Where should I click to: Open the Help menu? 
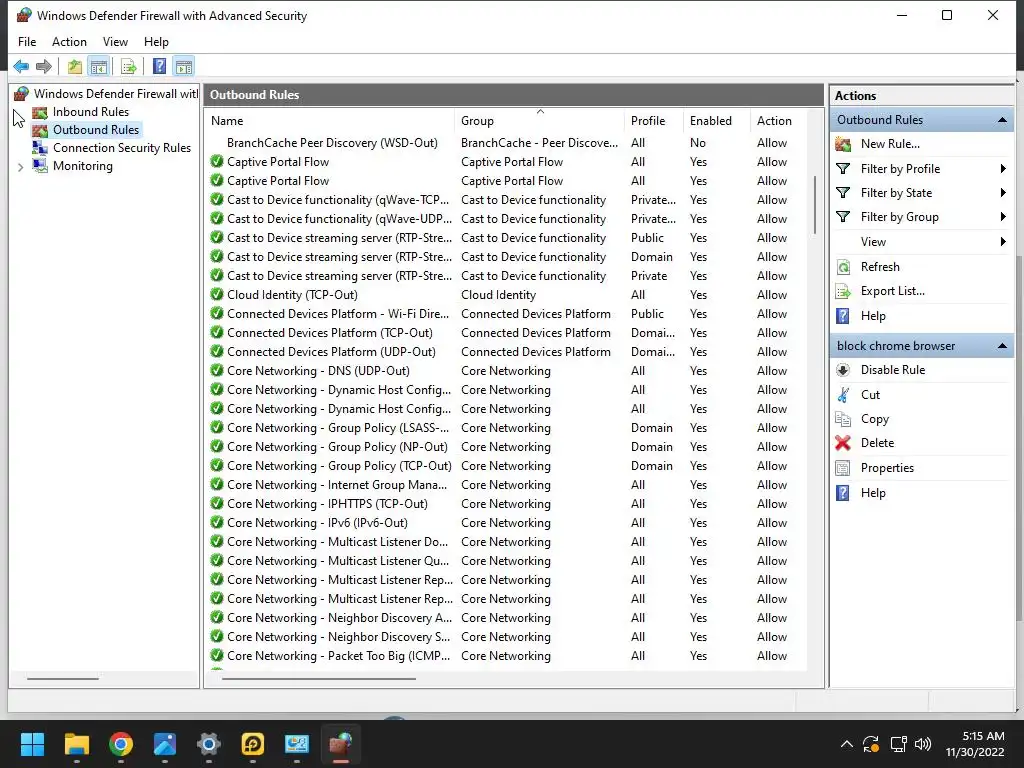pyautogui.click(x=156, y=42)
